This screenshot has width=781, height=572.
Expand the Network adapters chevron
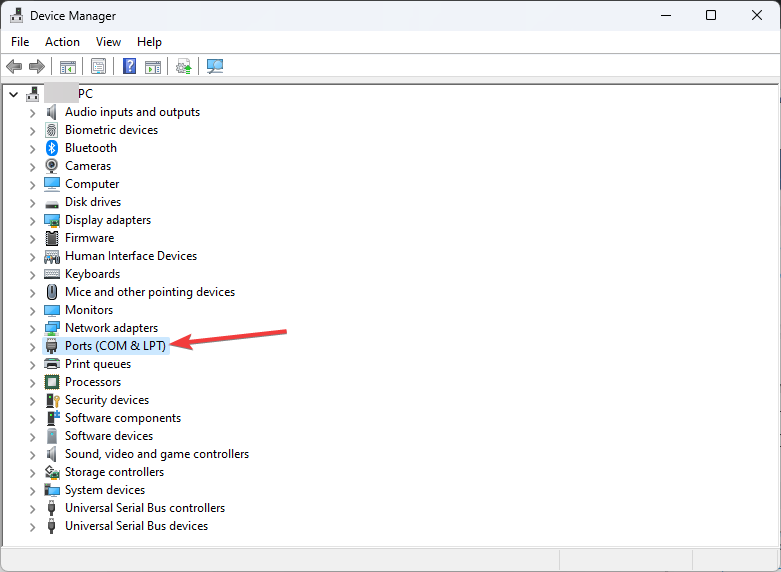(x=32, y=329)
